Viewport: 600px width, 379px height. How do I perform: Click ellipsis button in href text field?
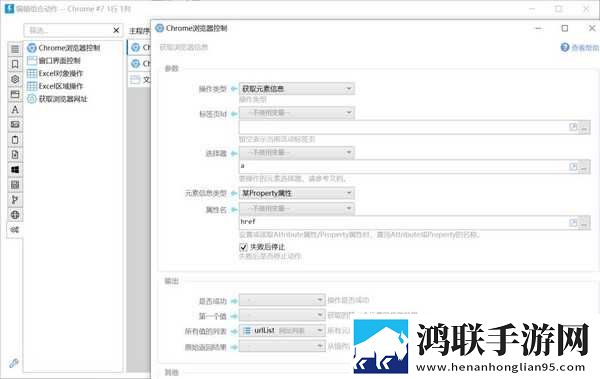584,223
